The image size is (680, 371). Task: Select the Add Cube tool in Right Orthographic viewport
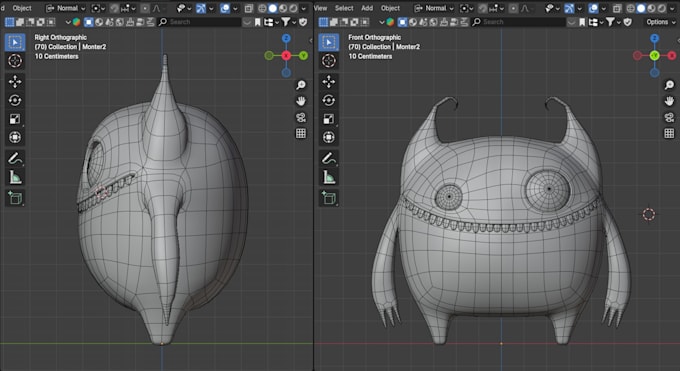[x=15, y=198]
